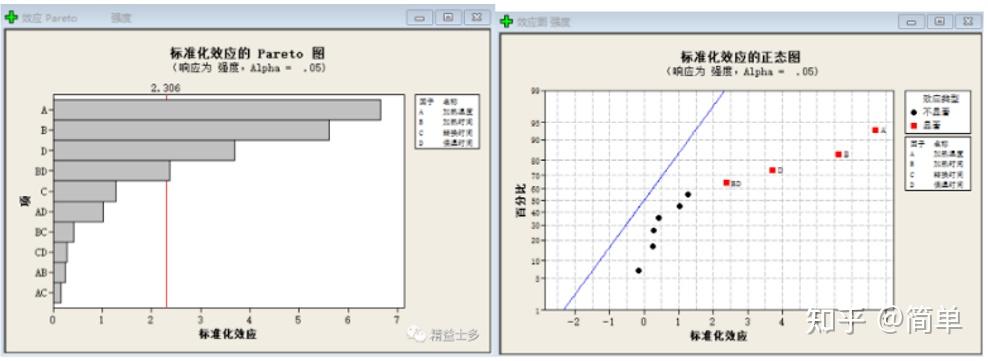Image resolution: width=988 pixels, height=361 pixels.
Task: Click the red square point labeled BD
Action: (727, 183)
